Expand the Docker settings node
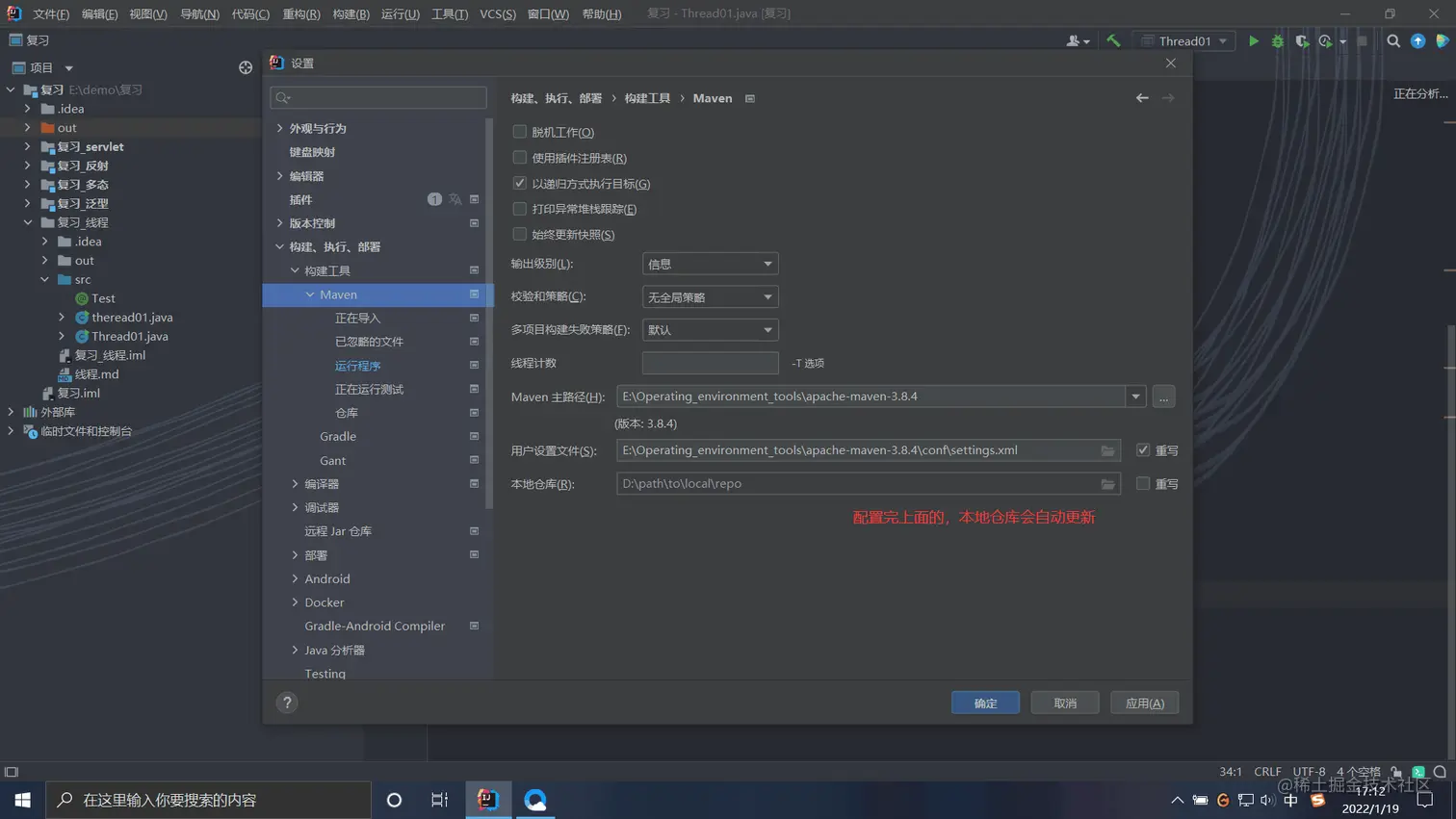The image size is (1456, 819). click(295, 602)
